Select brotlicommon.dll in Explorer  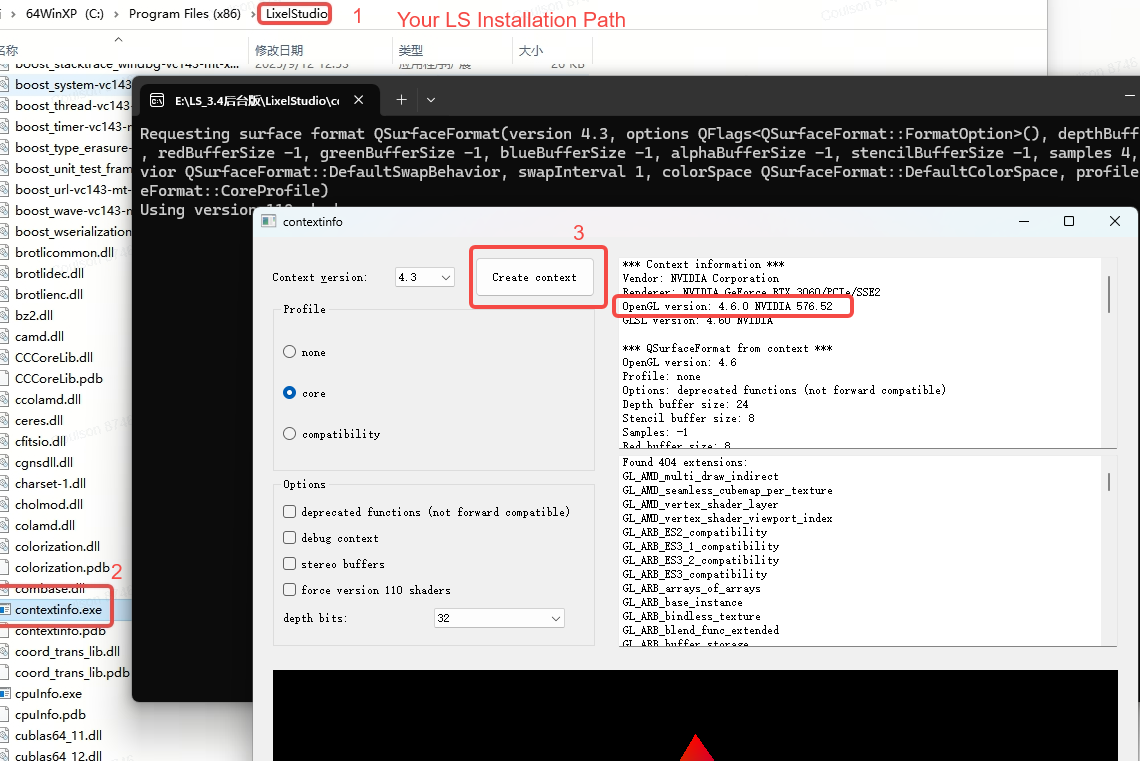click(65, 252)
